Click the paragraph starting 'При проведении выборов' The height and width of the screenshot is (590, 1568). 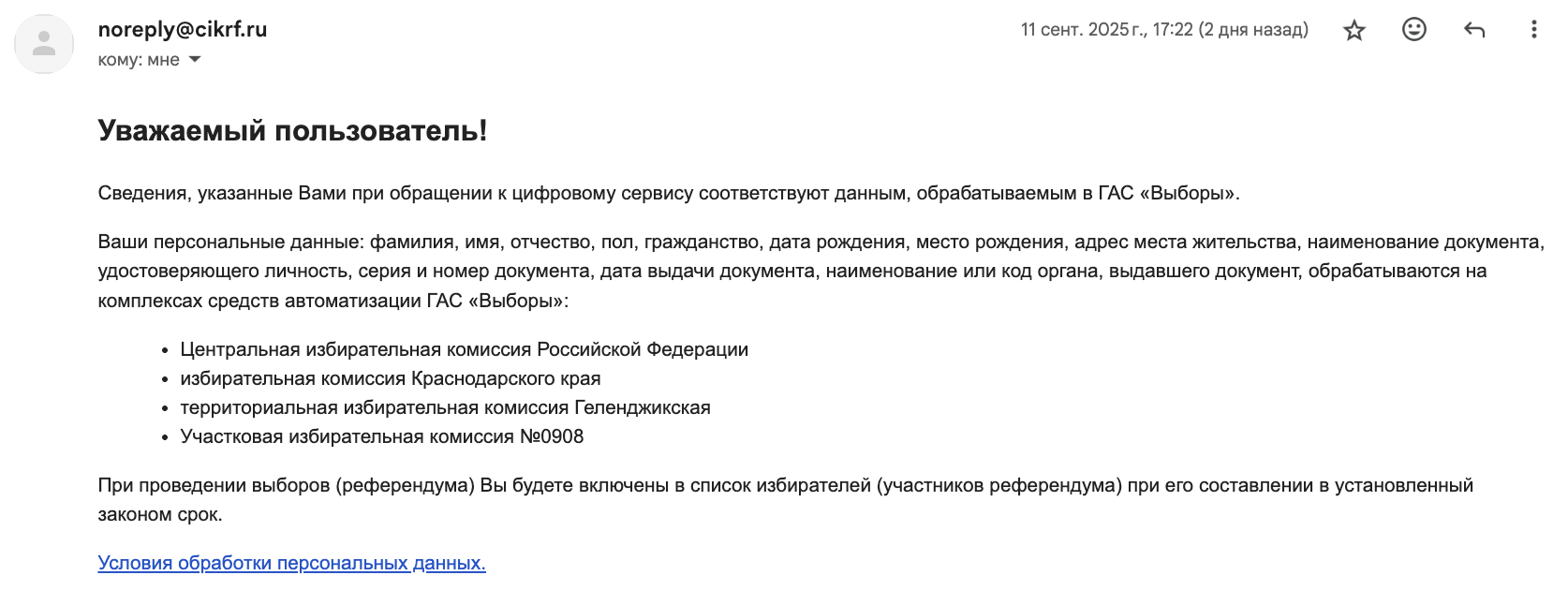click(x=785, y=485)
